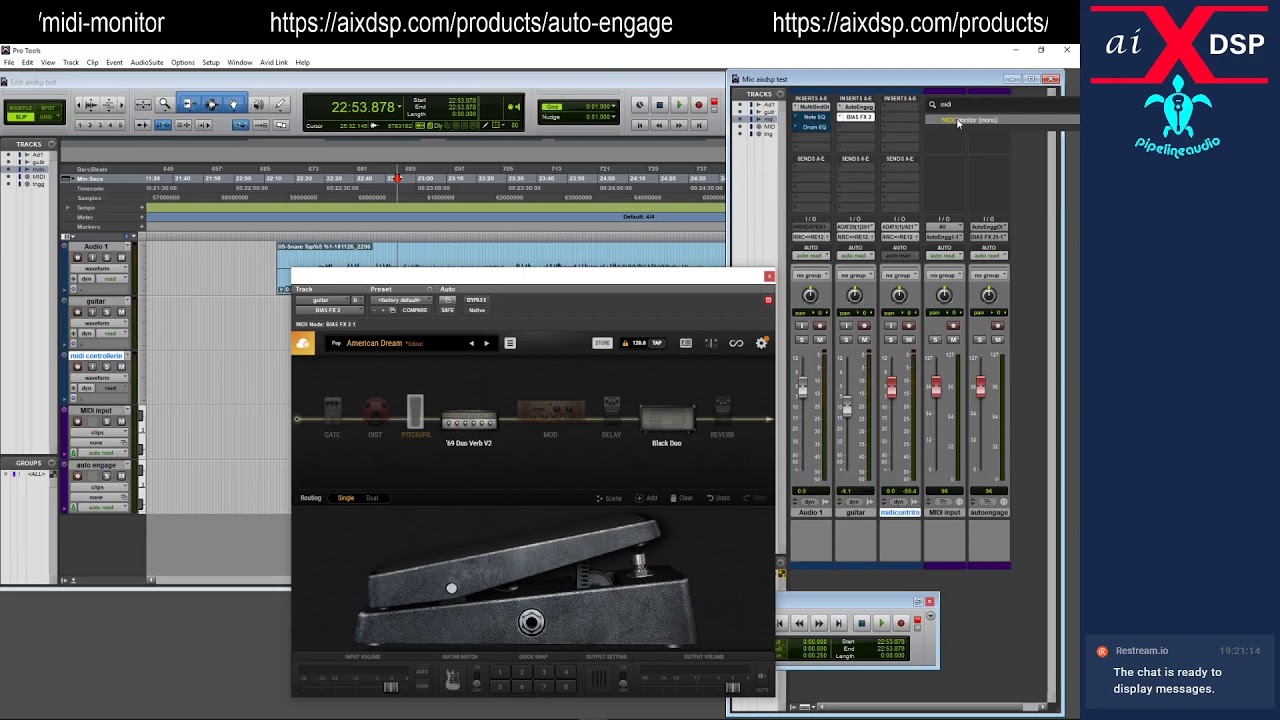Click the COMPARE button in plugin header
The image size is (1280, 720).
[x=415, y=310]
